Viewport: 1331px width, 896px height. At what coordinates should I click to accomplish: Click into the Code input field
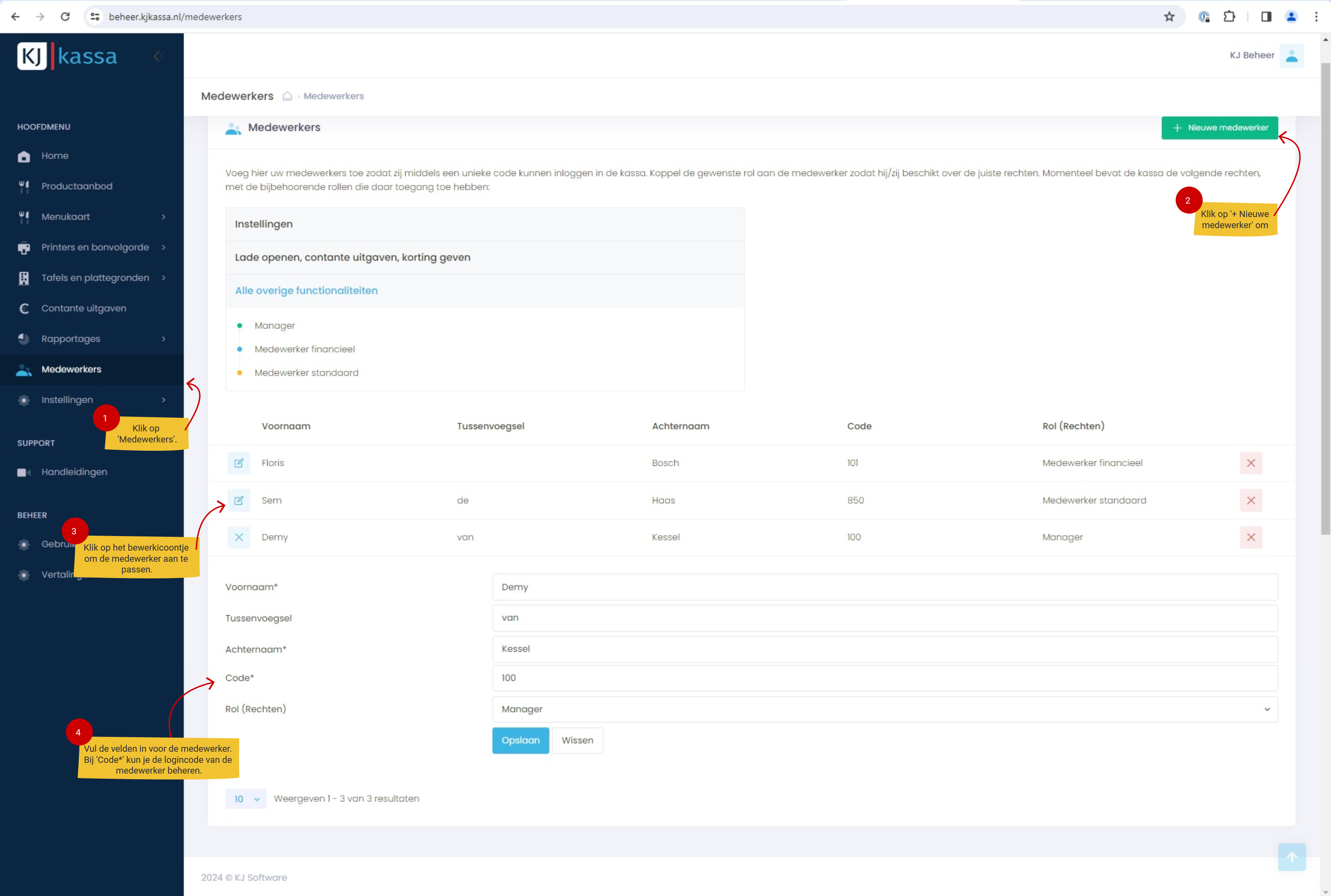(884, 678)
